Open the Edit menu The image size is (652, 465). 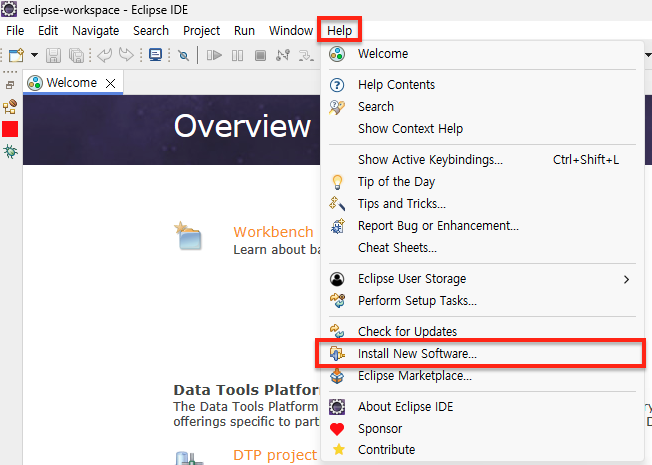pos(48,31)
